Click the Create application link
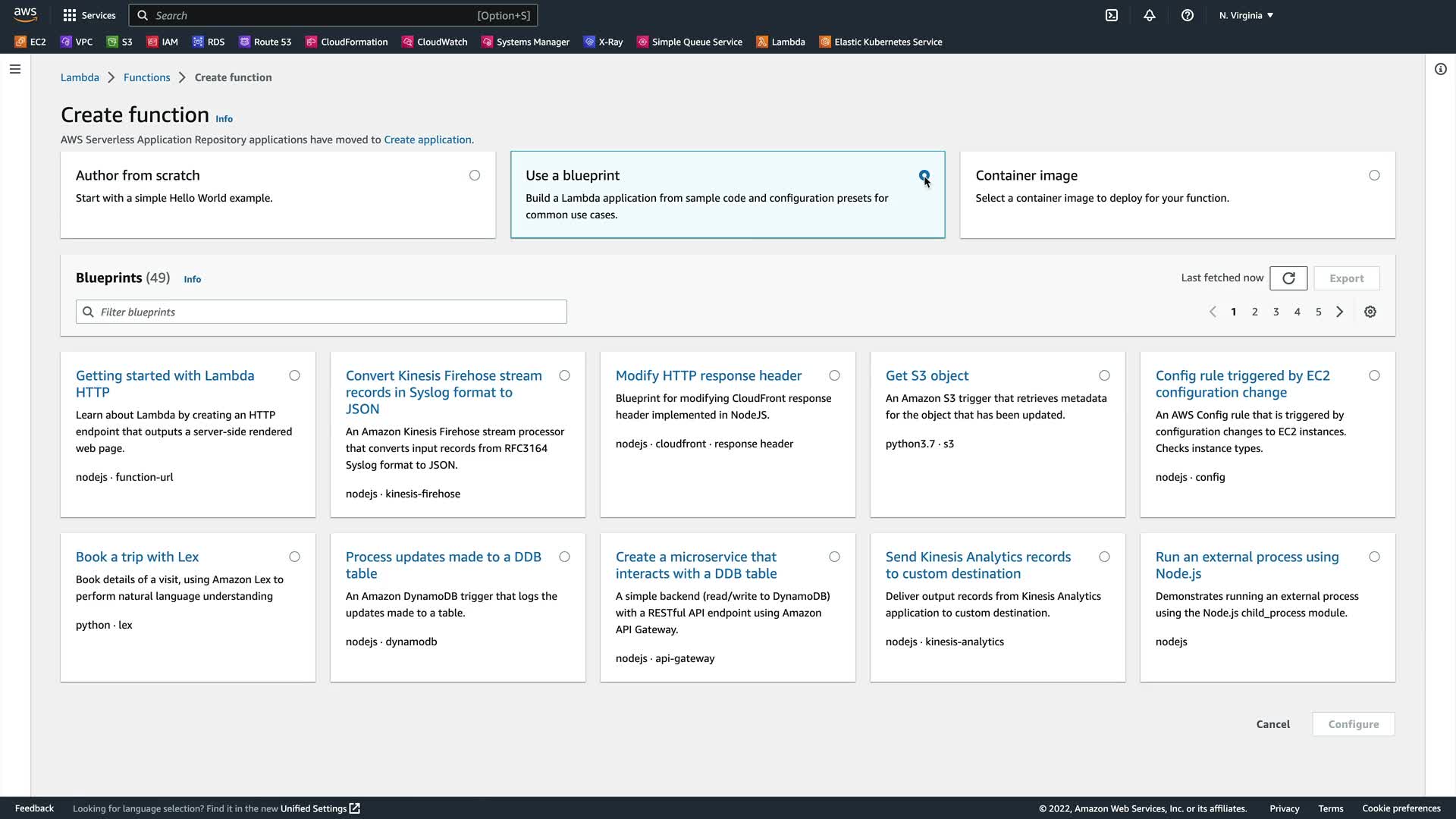The height and width of the screenshot is (819, 1456). (428, 140)
